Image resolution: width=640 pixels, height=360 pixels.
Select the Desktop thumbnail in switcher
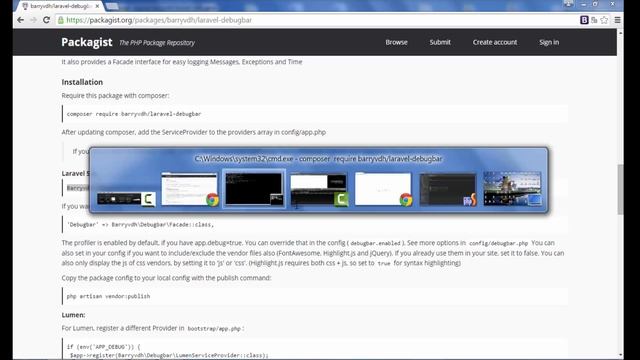[x=513, y=189]
